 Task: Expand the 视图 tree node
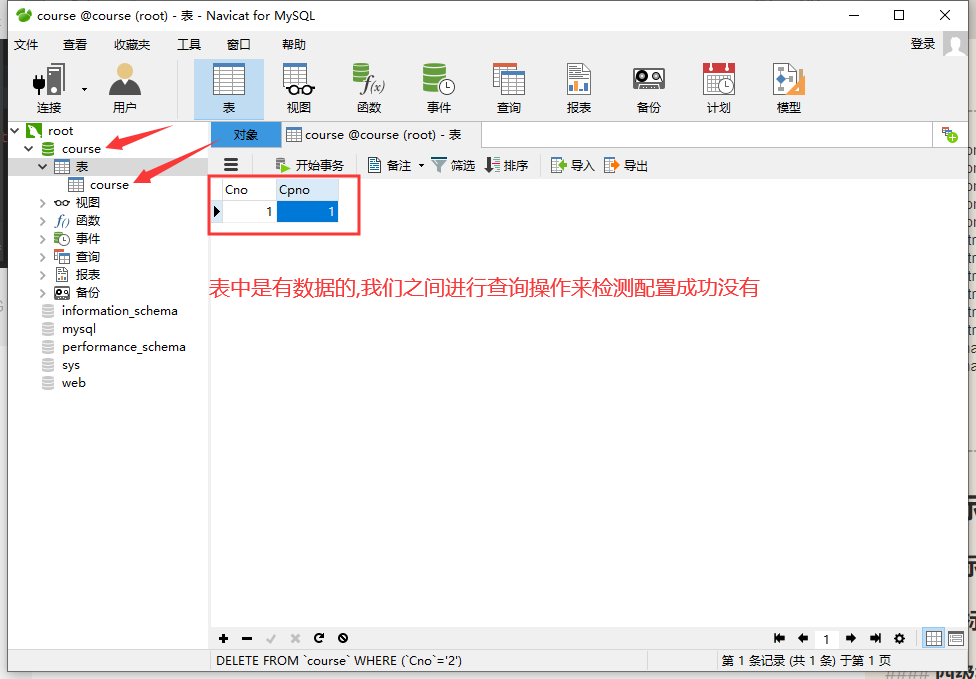tap(42, 203)
